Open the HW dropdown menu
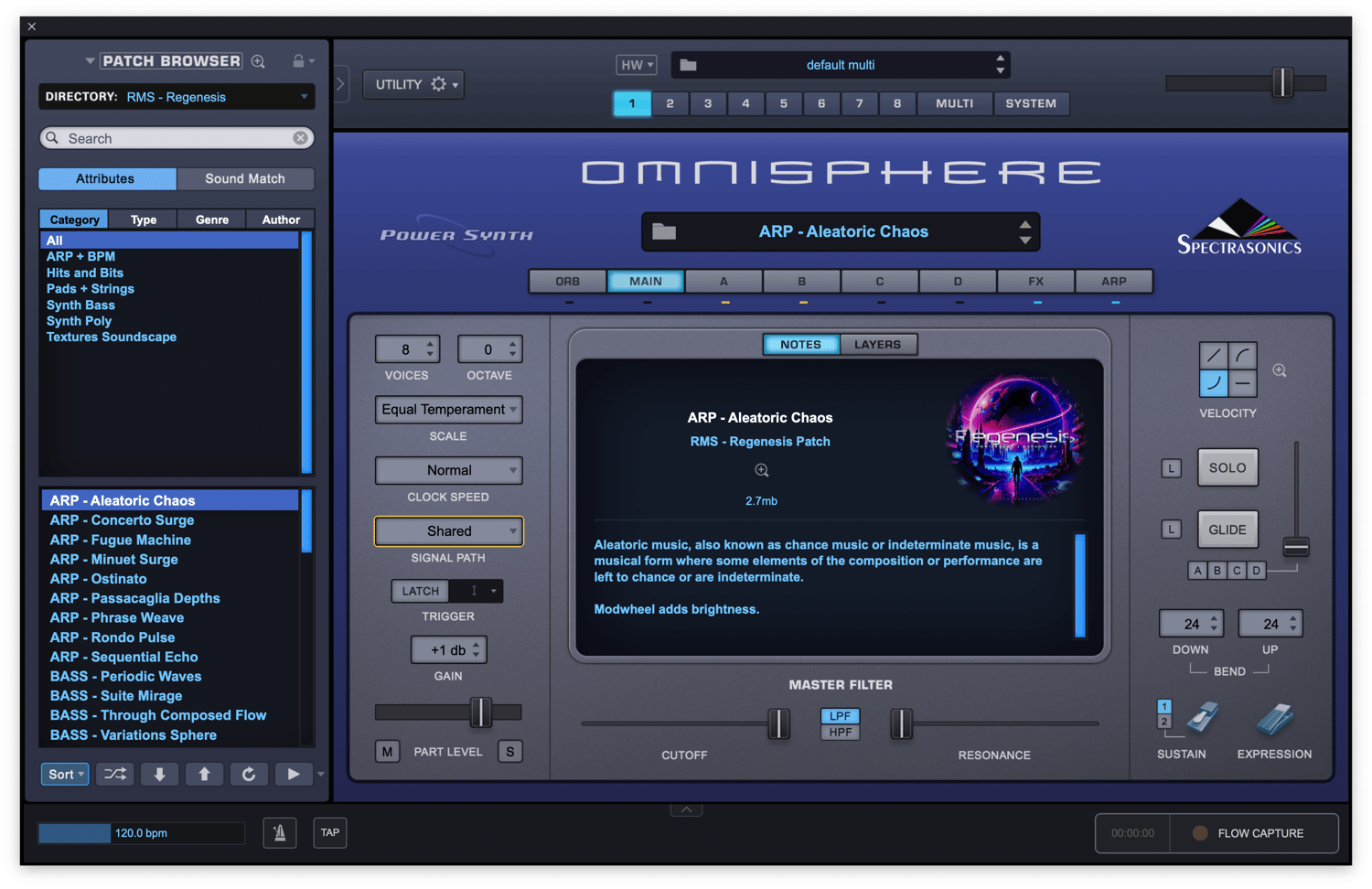The height and width of the screenshot is (889, 1372). (x=637, y=65)
